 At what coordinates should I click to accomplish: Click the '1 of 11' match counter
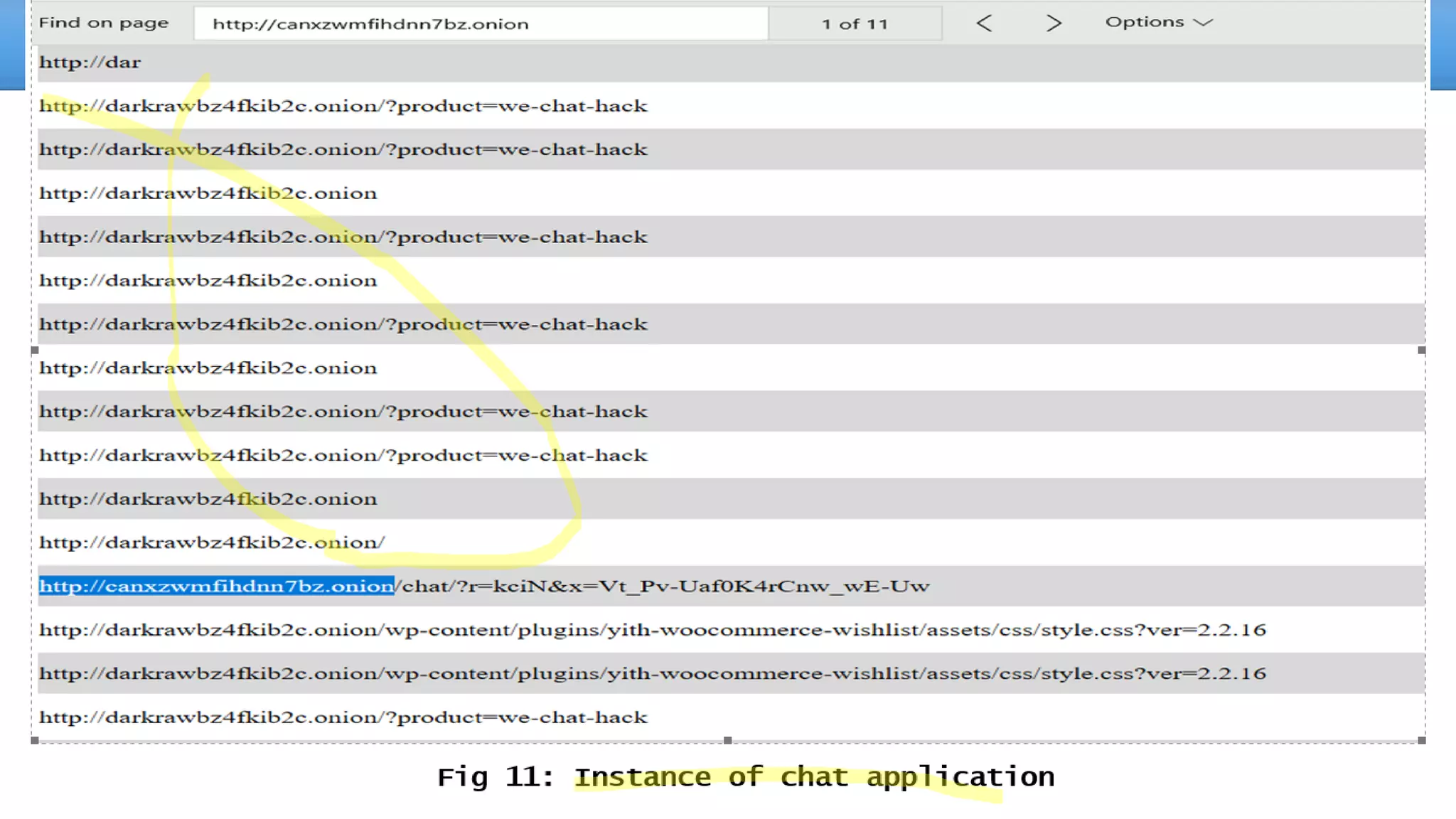[855, 23]
